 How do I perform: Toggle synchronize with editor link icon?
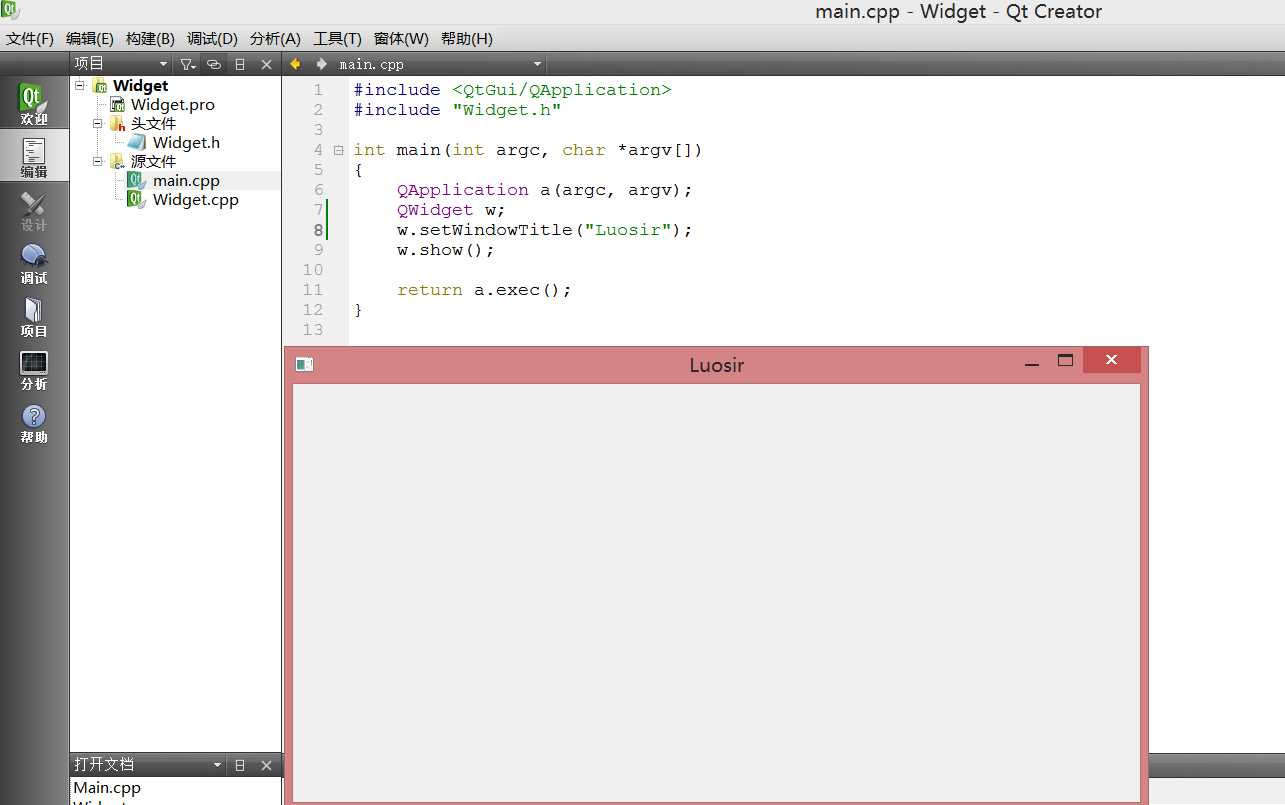[x=214, y=64]
